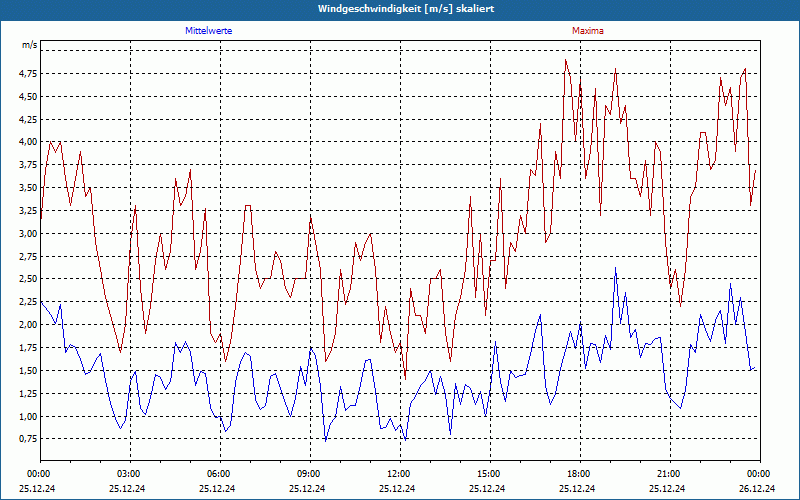Select the 2,50 y-axis value
The image size is (800, 500).
29,279
